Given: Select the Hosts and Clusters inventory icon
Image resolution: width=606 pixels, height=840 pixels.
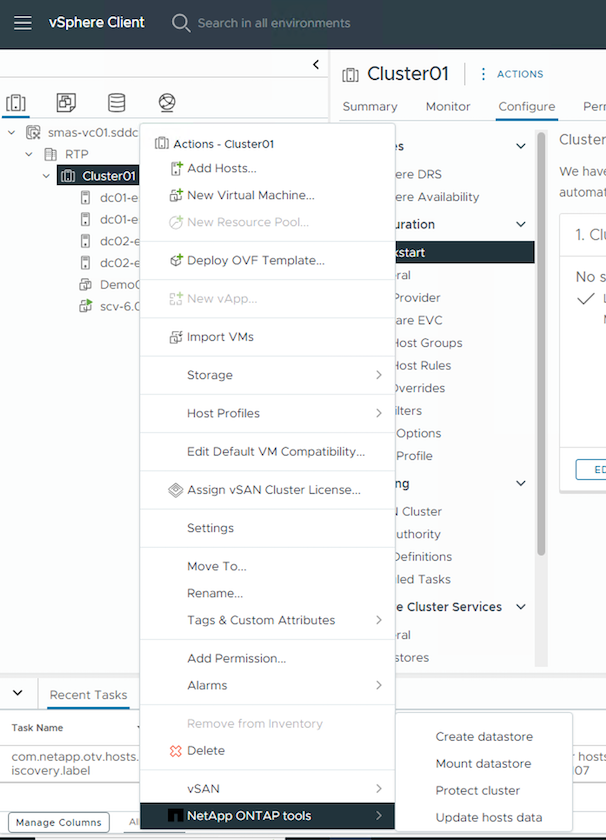Looking at the screenshot, I should click(x=16, y=103).
